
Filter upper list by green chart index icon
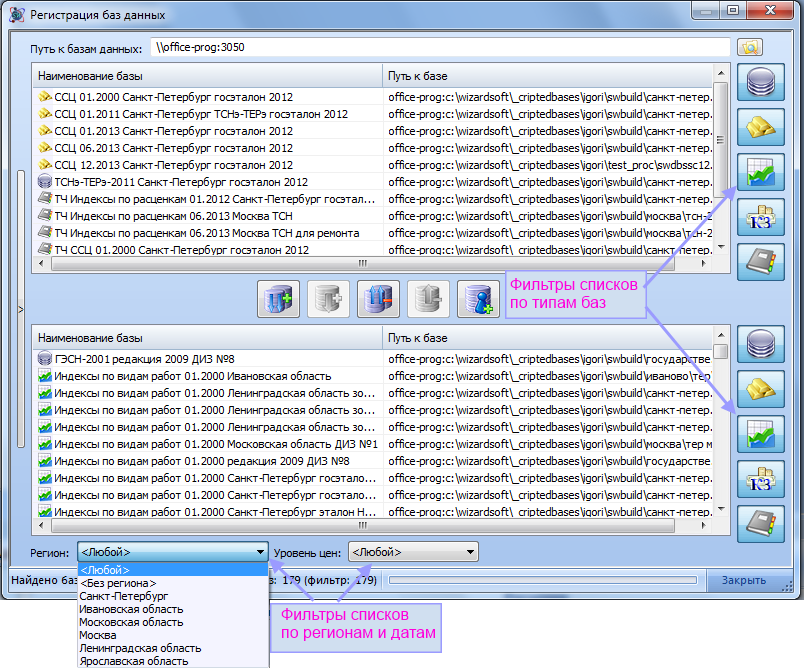point(761,172)
